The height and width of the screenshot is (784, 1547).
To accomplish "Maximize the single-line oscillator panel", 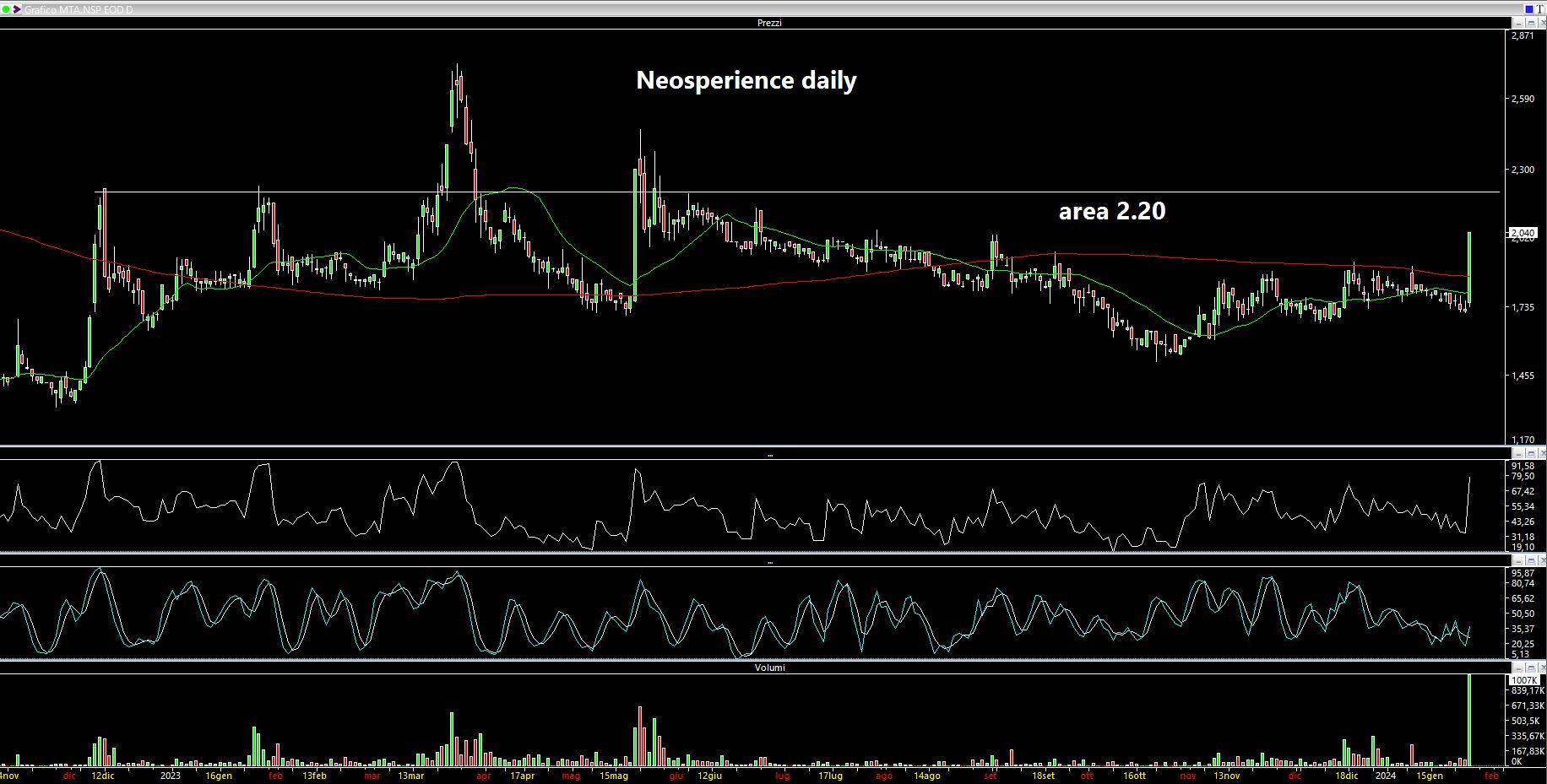I will click(x=1531, y=453).
